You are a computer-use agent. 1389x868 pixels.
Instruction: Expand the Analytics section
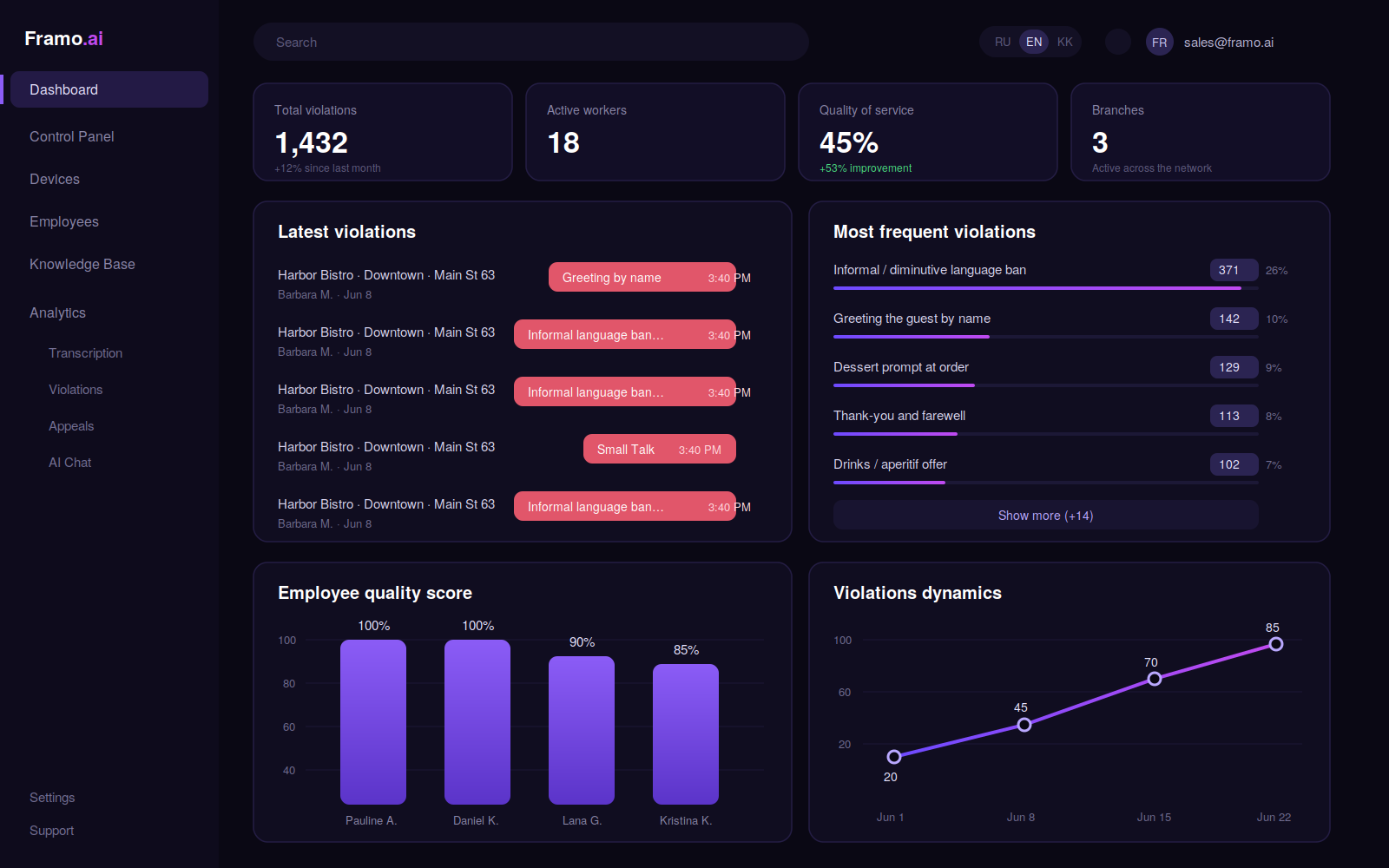point(58,312)
